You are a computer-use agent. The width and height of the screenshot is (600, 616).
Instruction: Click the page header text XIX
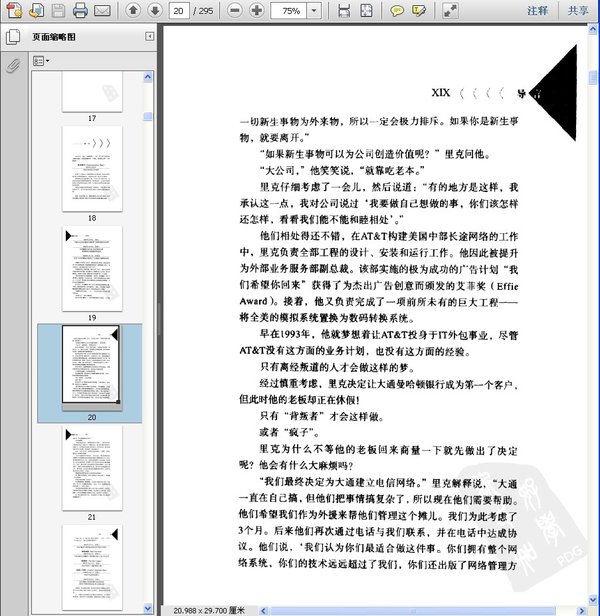click(x=440, y=93)
